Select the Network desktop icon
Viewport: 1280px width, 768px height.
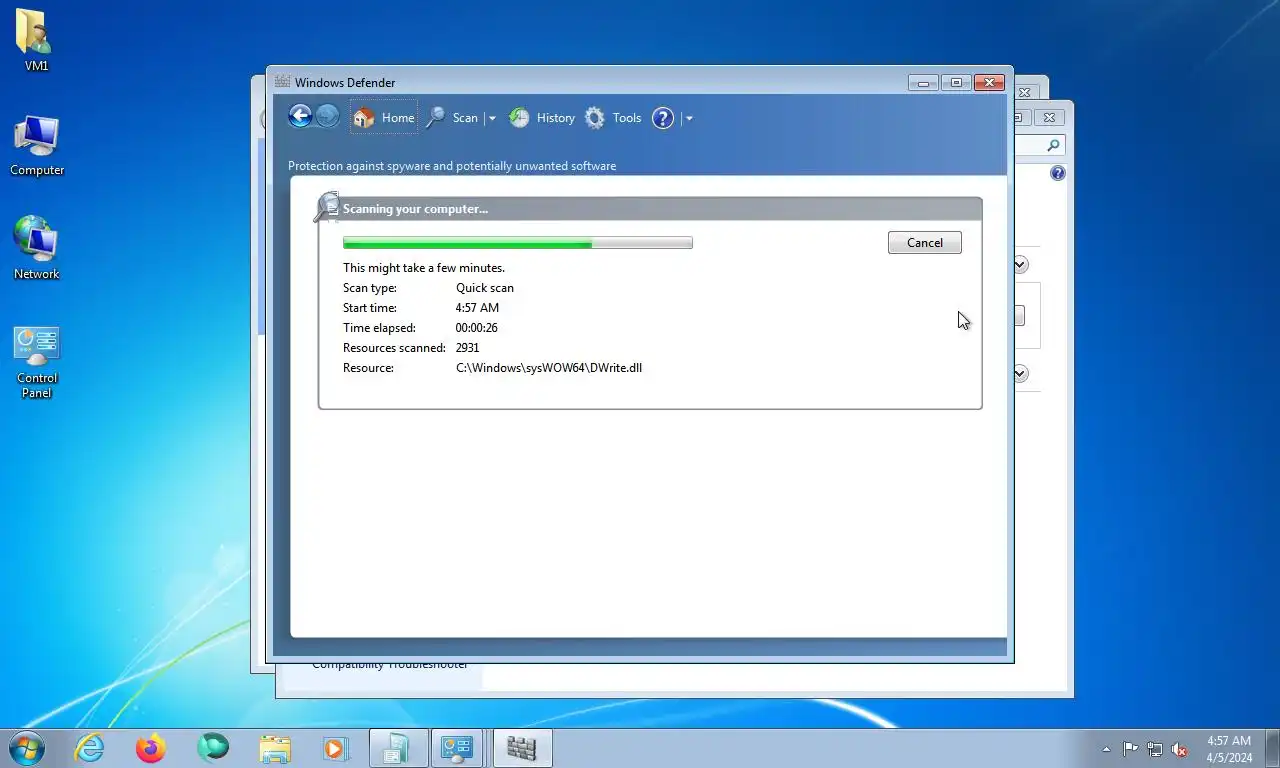click(x=37, y=248)
